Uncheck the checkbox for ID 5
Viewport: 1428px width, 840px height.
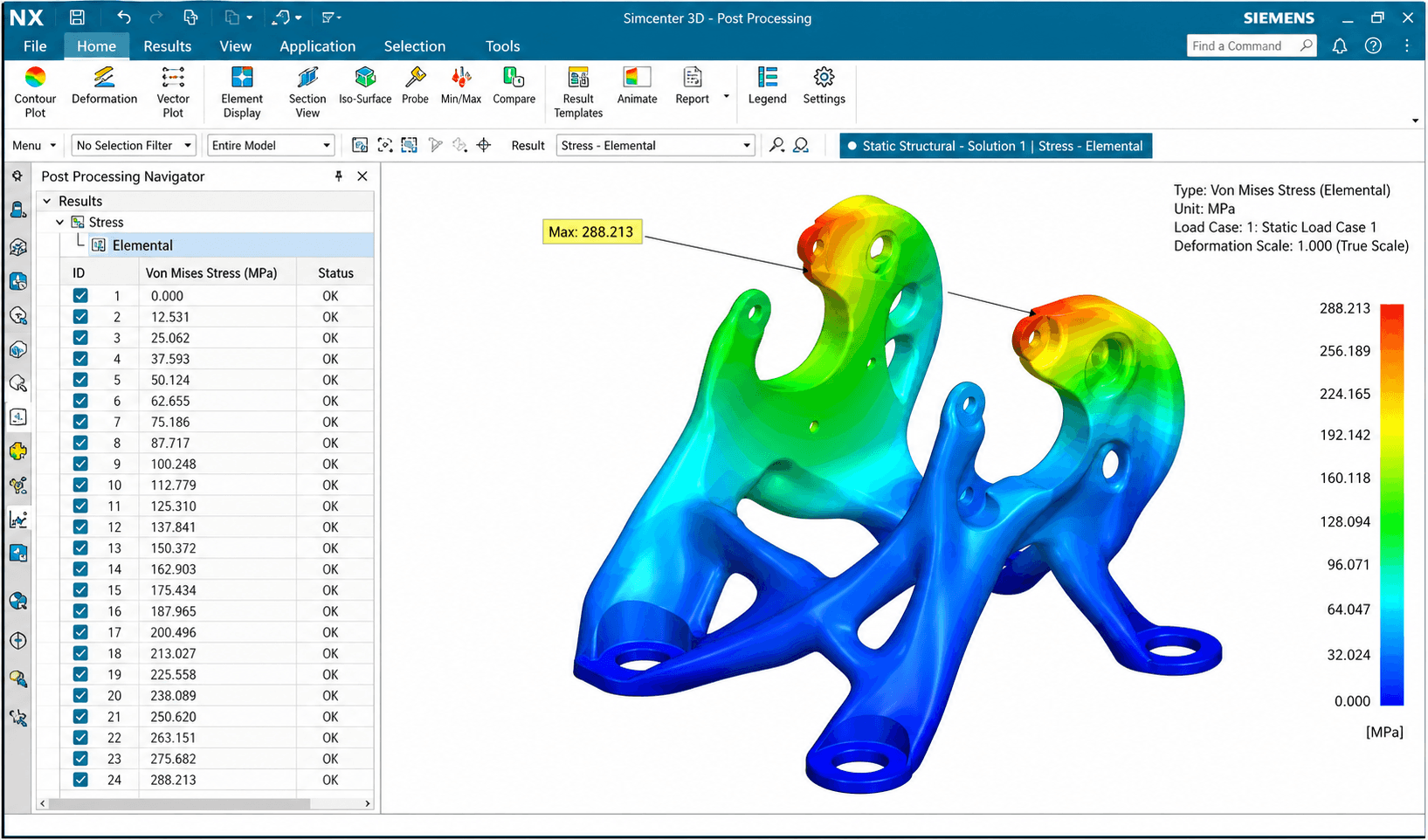coord(80,380)
